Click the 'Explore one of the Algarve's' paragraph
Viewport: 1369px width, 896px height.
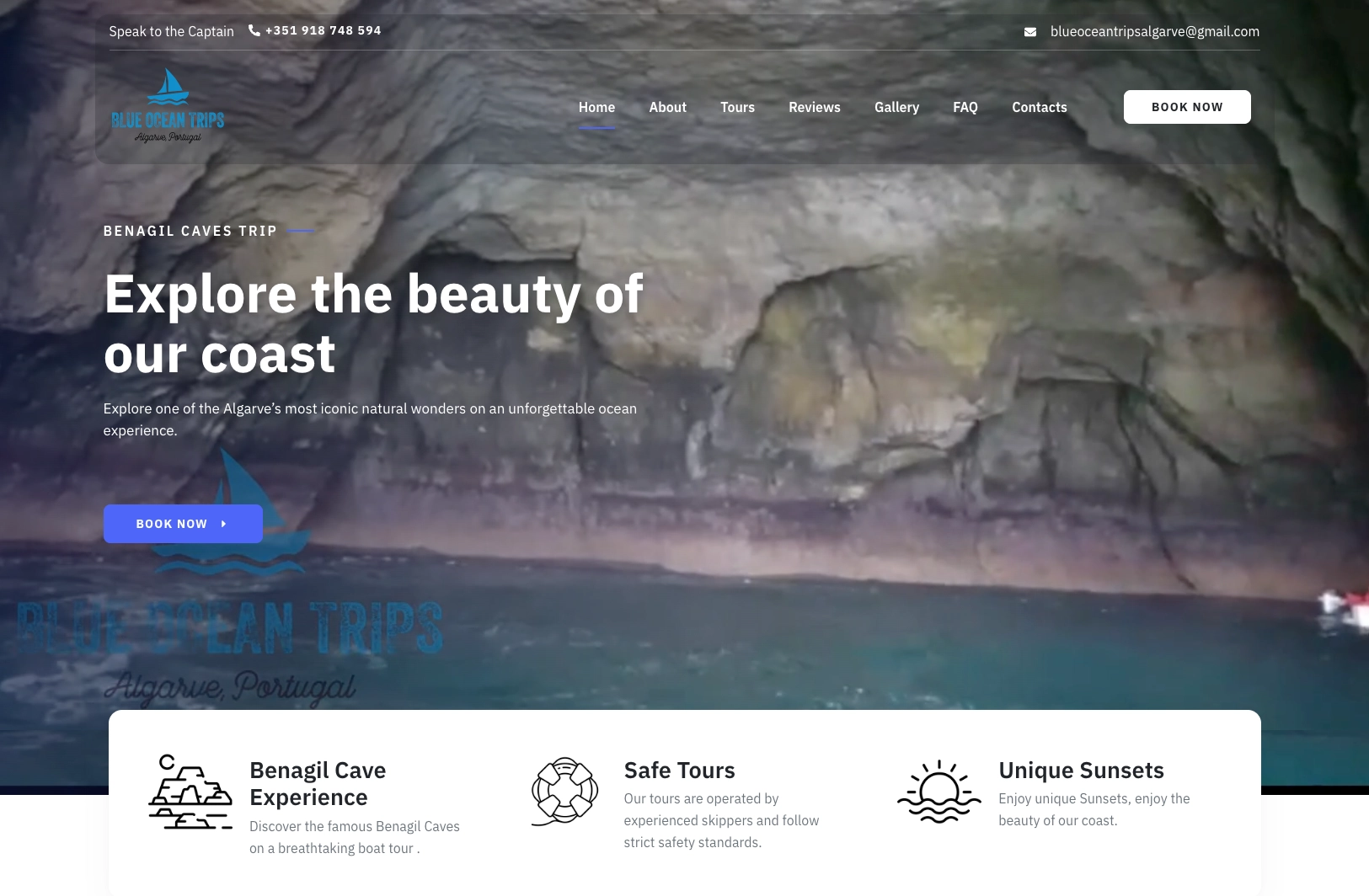370,419
